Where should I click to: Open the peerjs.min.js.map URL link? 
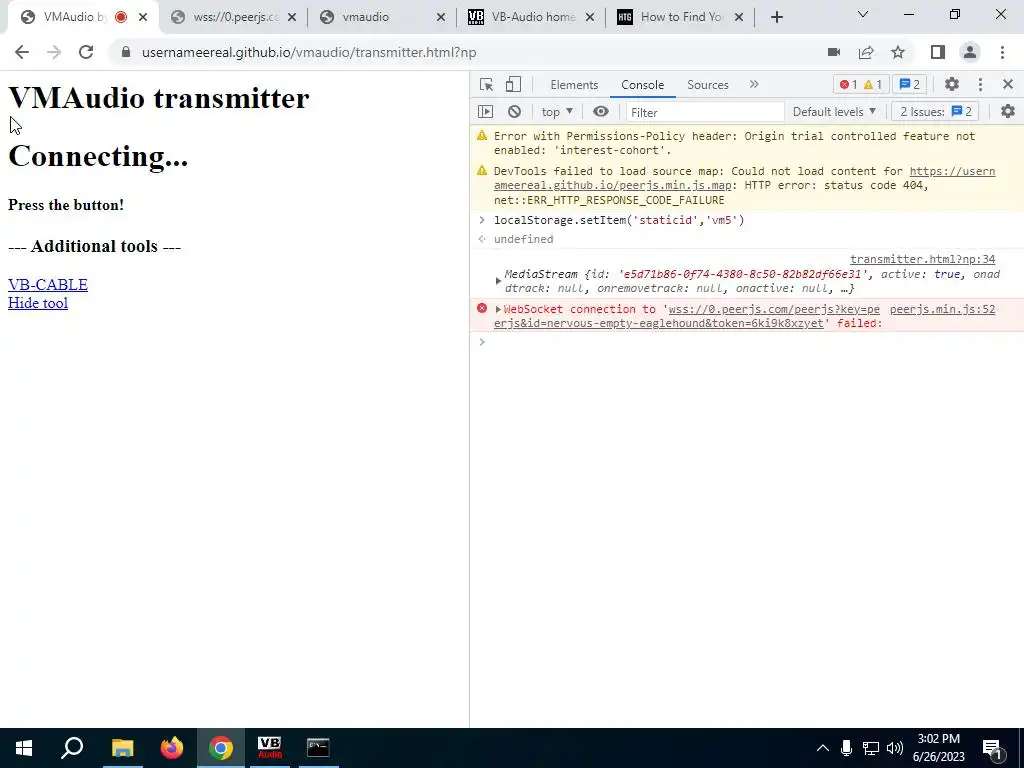click(744, 178)
